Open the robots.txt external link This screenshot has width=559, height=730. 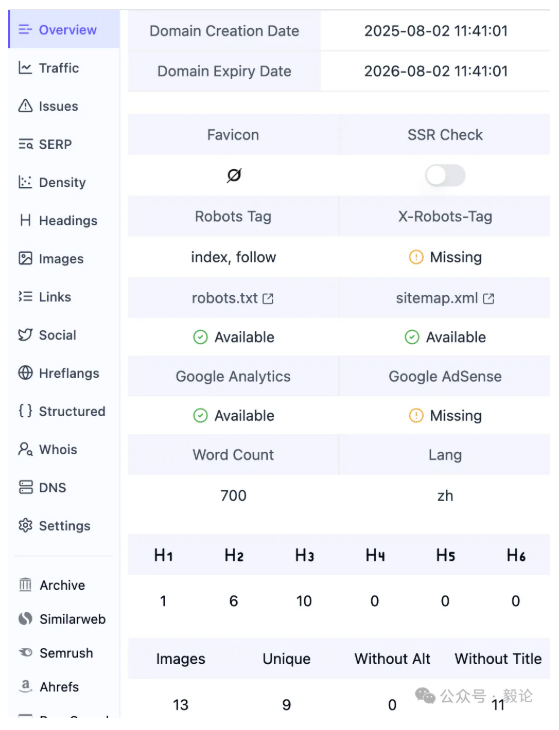233,298
